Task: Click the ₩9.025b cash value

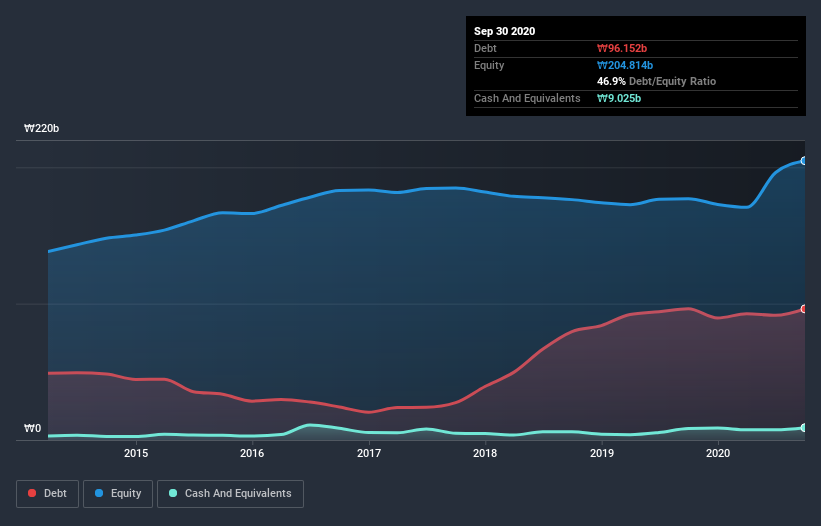Action: (619, 98)
